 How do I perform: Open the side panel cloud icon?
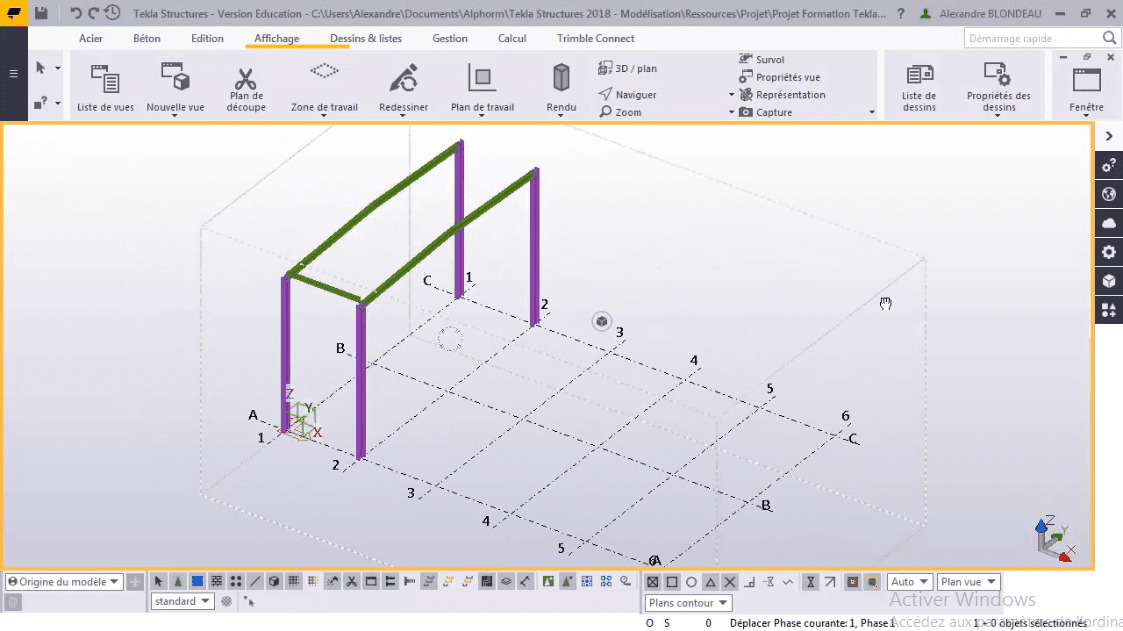pyautogui.click(x=1109, y=223)
